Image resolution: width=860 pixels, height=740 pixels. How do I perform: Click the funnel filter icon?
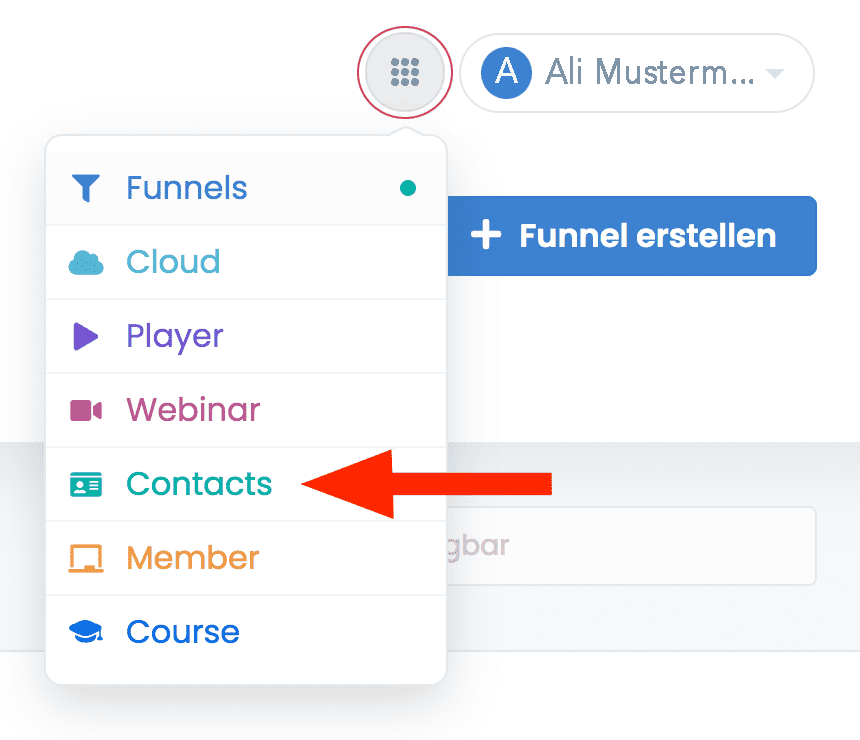click(x=86, y=188)
